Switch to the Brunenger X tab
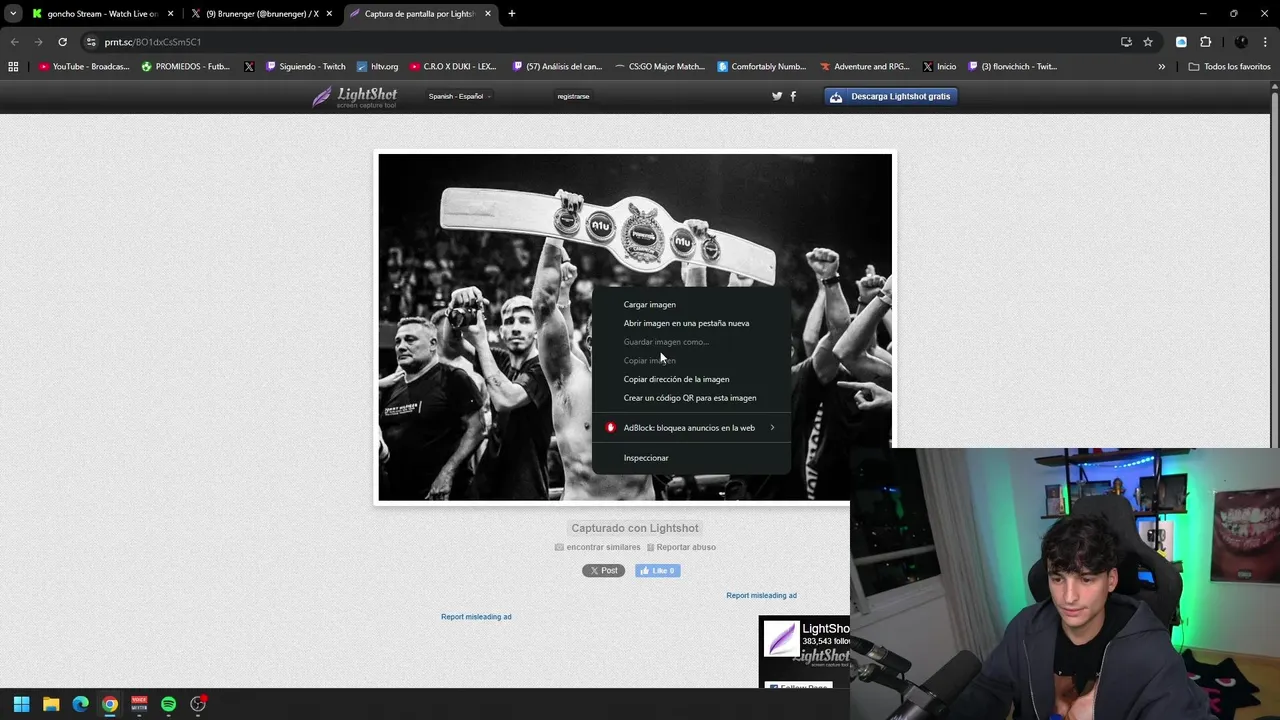This screenshot has width=1280, height=720. (262, 14)
